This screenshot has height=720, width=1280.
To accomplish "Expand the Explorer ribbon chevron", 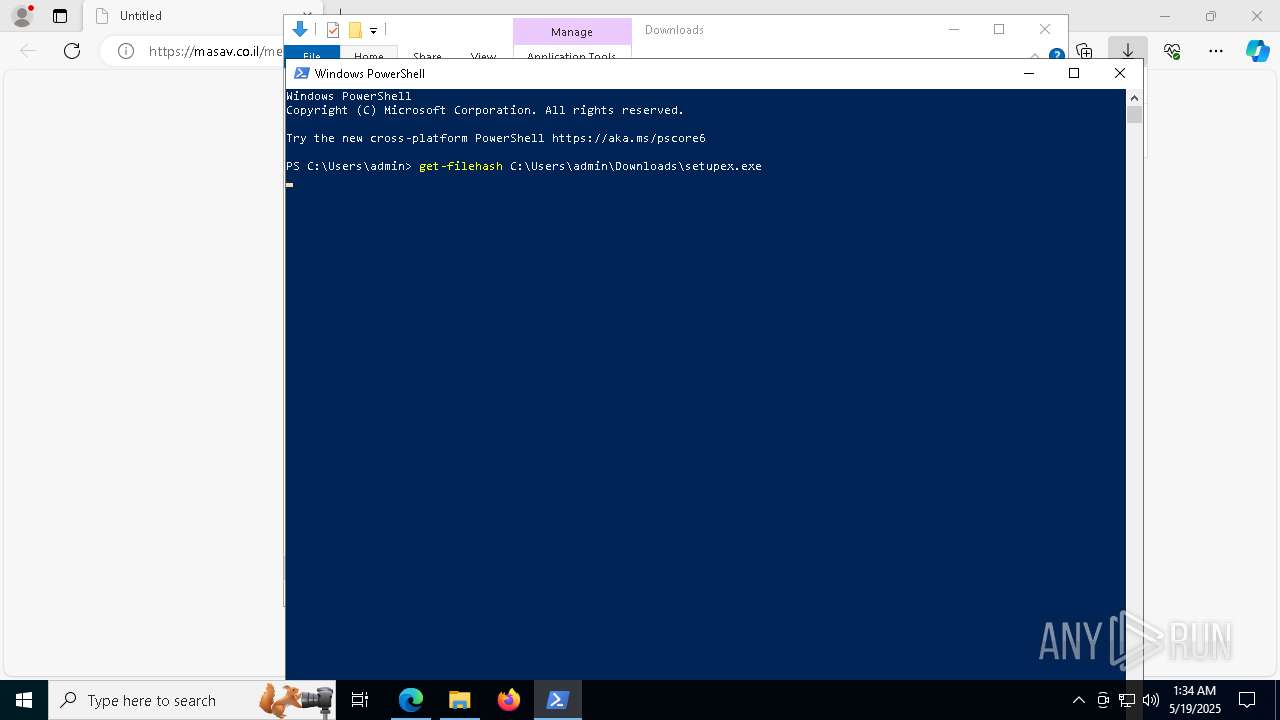I will tap(1035, 55).
